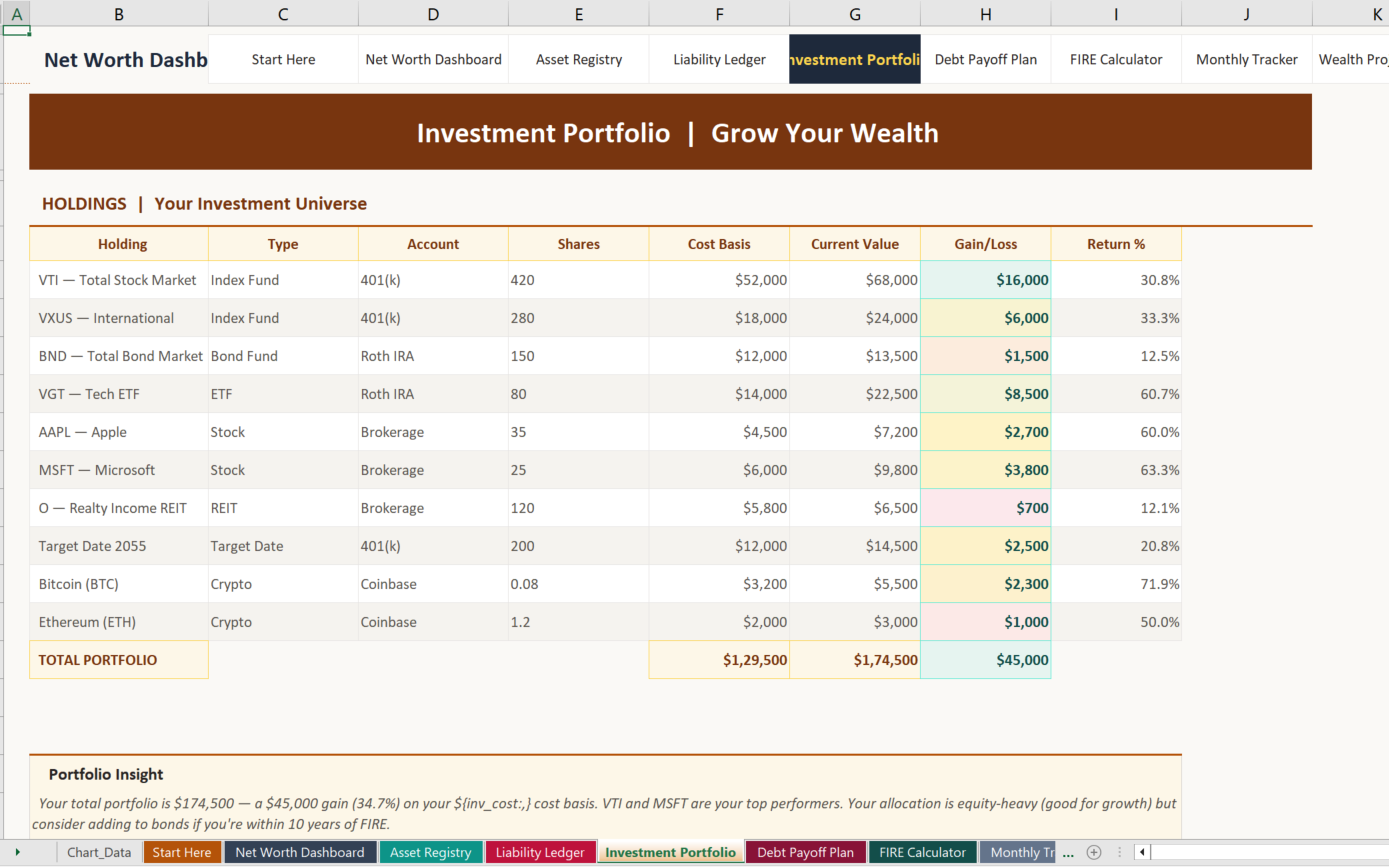This screenshot has width=1389, height=867.
Task: Click the Return % header cell
Action: [1116, 244]
